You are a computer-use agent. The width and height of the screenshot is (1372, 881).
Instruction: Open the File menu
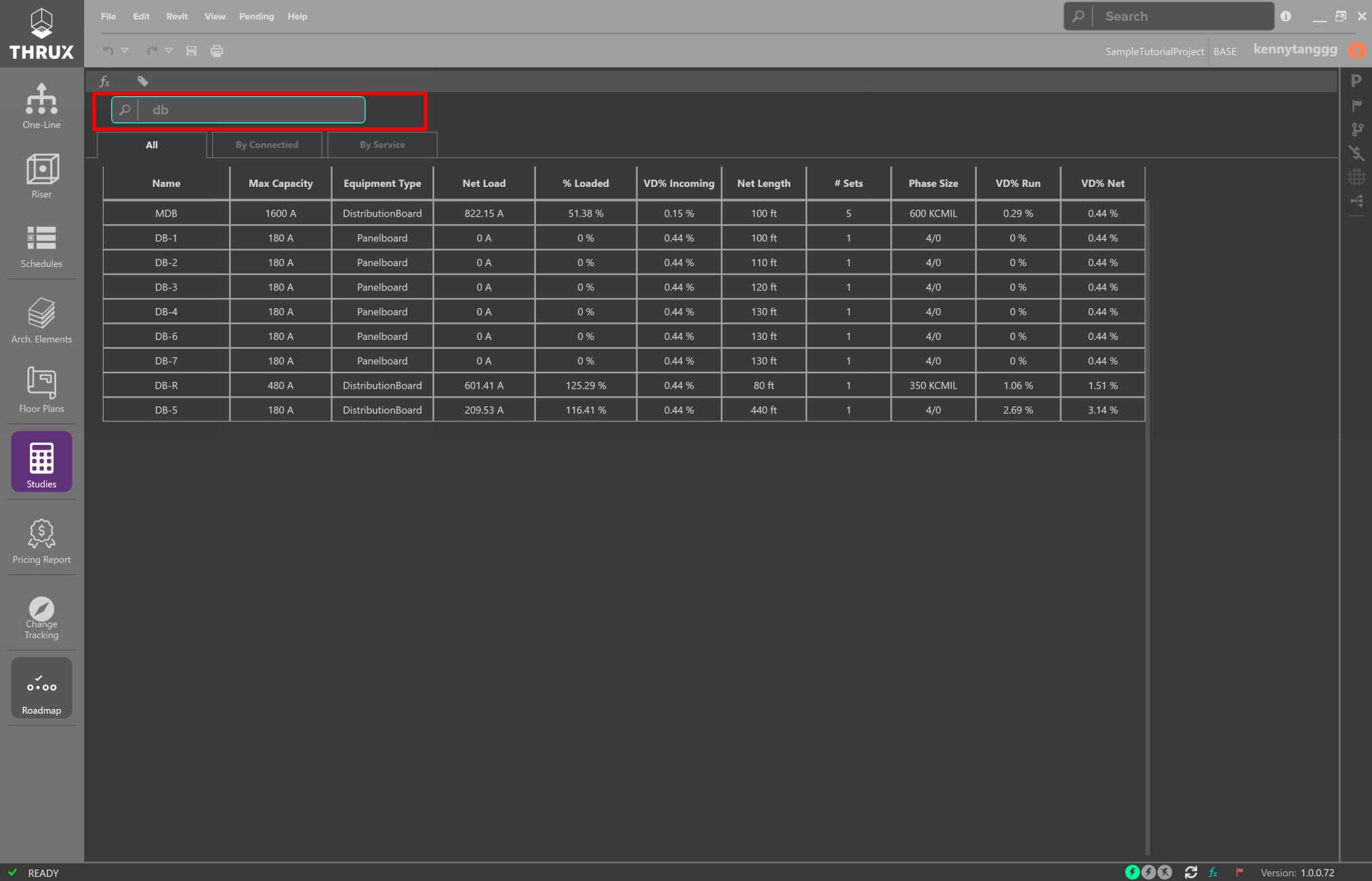coord(108,16)
